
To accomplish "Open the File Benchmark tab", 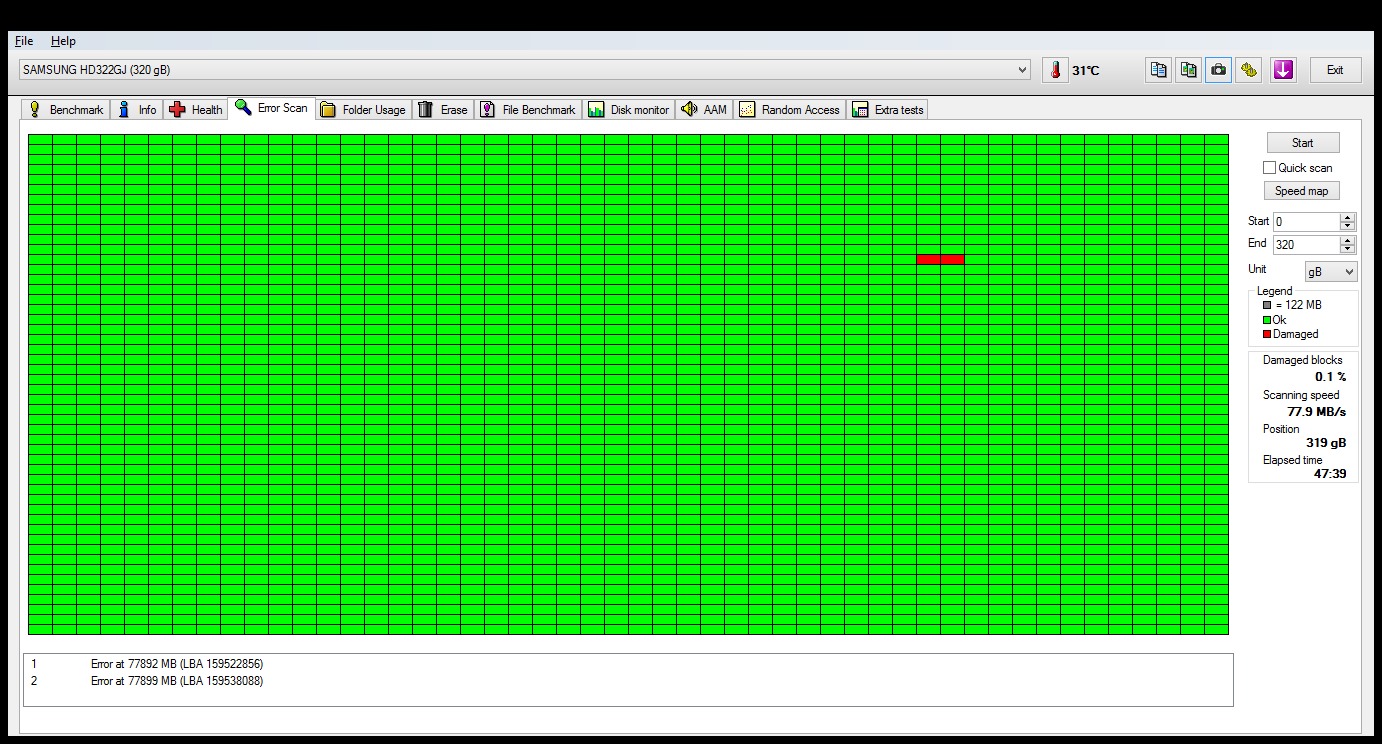I will click(527, 110).
